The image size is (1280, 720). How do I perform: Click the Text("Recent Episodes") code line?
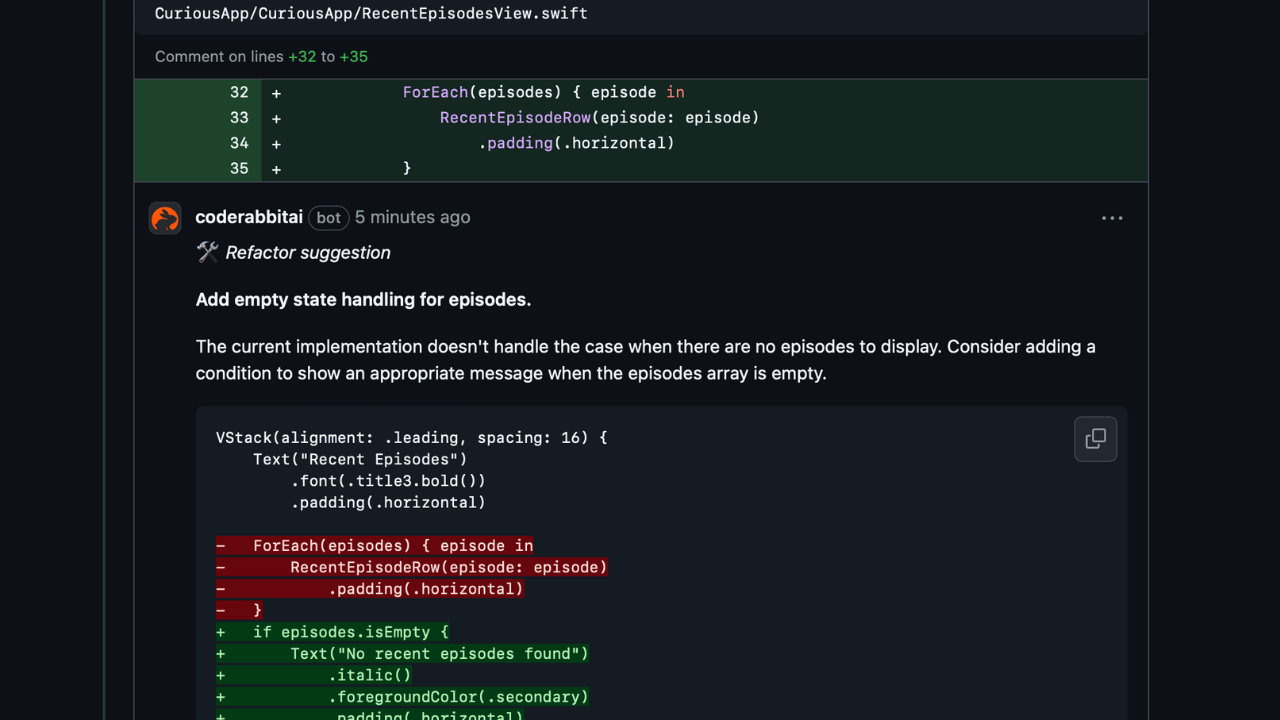(x=360, y=459)
